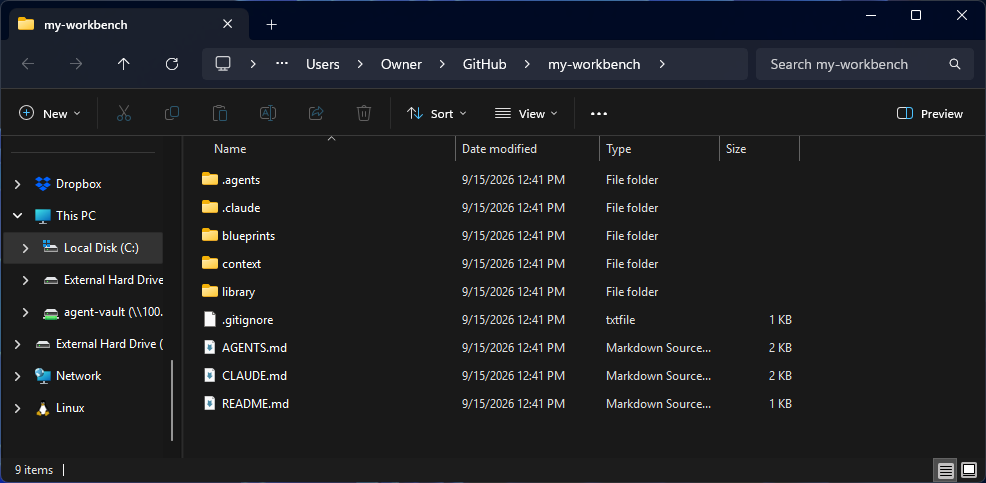986x483 pixels.
Task: Open the Sort dropdown menu
Action: pyautogui.click(x=437, y=114)
